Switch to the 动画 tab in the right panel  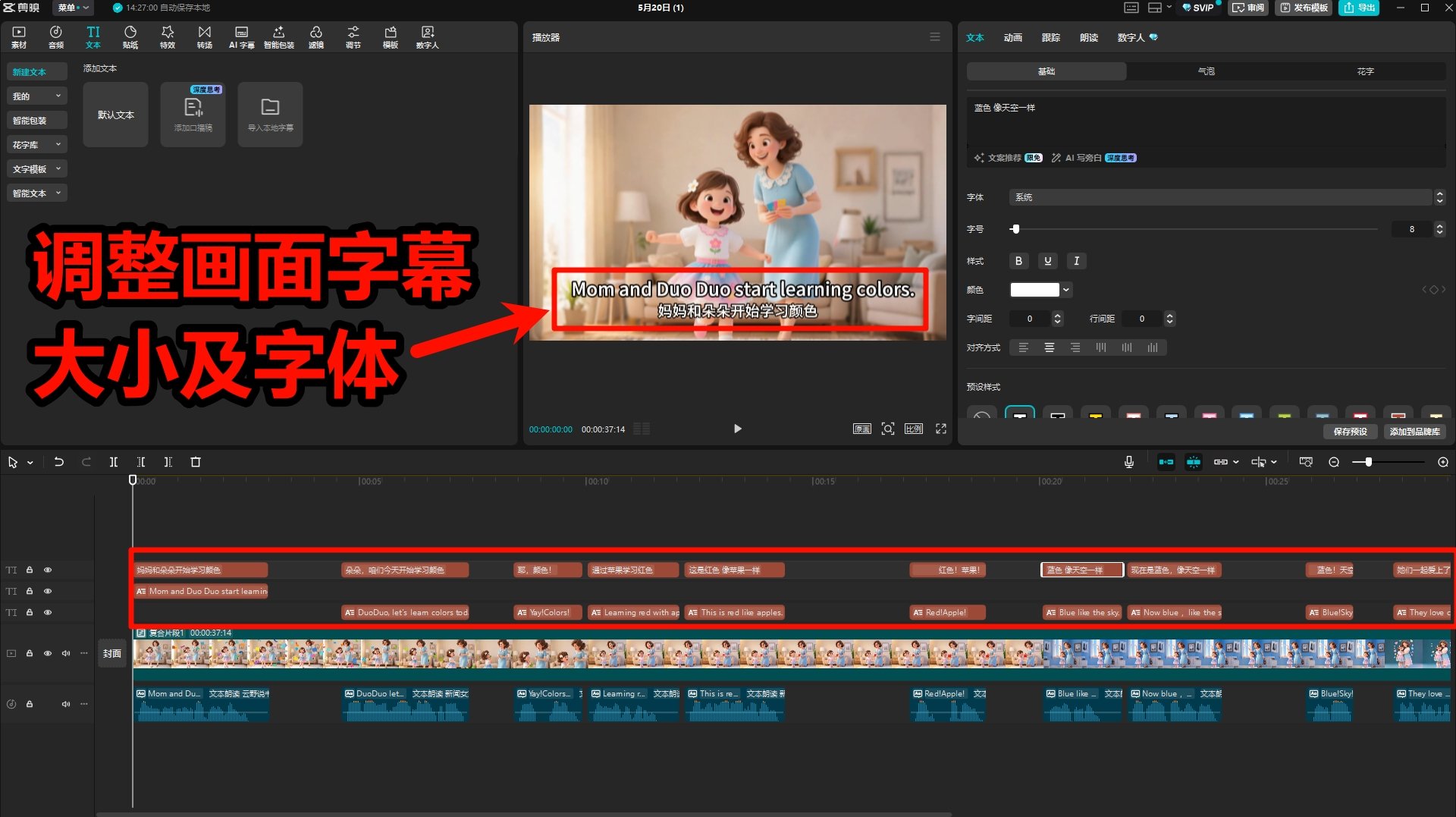(1012, 37)
